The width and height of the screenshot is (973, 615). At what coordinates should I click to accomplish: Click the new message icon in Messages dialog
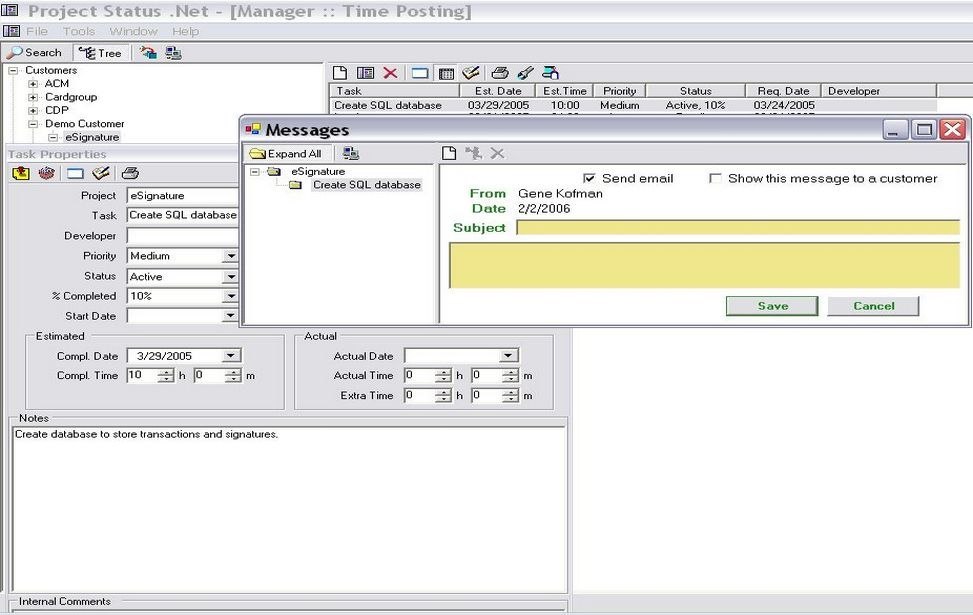447,152
